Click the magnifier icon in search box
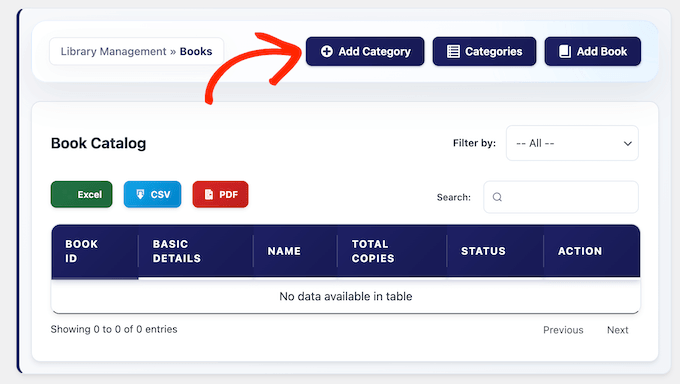The height and width of the screenshot is (384, 680). pyautogui.click(x=497, y=197)
